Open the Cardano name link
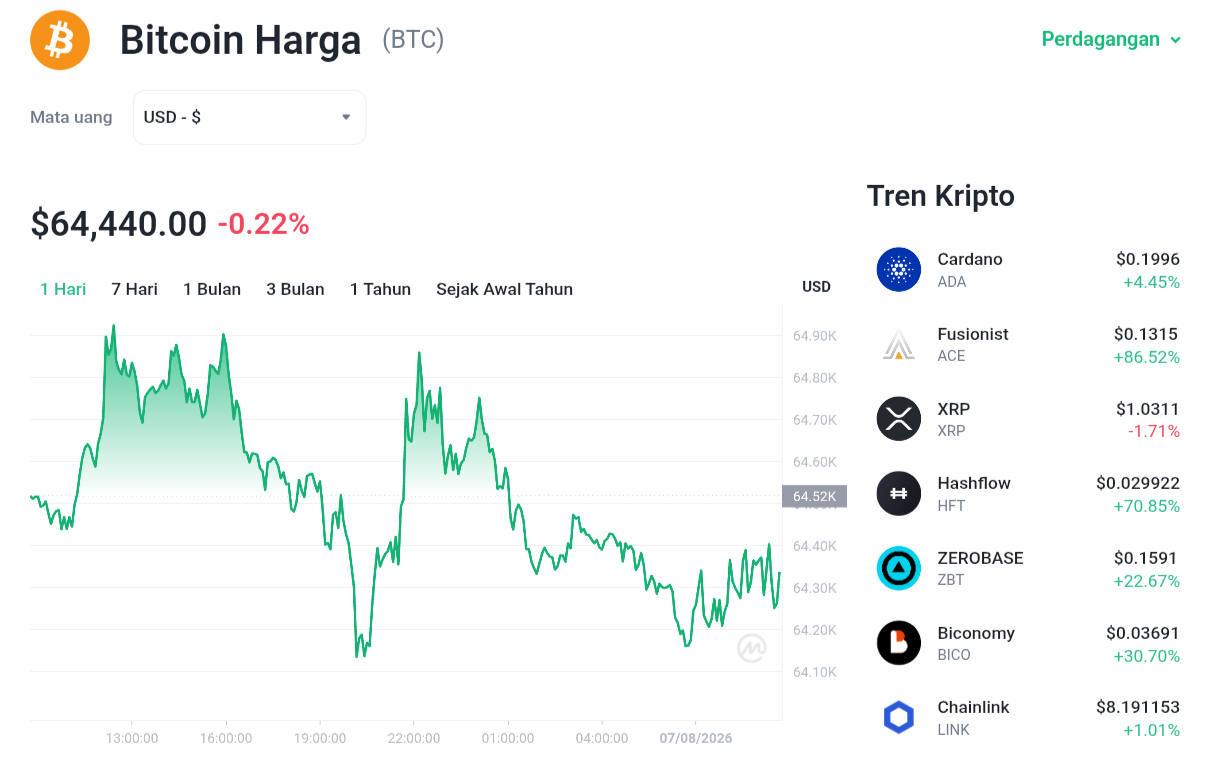Screen dimensions: 1220x759 (x=970, y=259)
